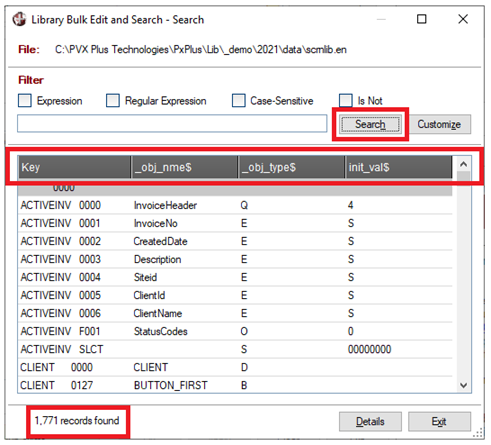The image size is (491, 445).
Task: Select the InvoiceHeader row
Action: (235, 205)
